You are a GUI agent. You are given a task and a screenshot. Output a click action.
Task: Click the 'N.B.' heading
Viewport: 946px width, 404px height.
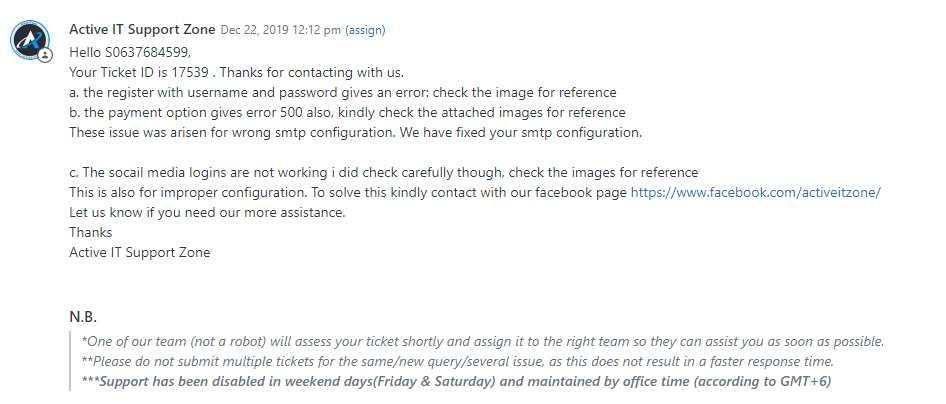pyautogui.click(x=83, y=317)
